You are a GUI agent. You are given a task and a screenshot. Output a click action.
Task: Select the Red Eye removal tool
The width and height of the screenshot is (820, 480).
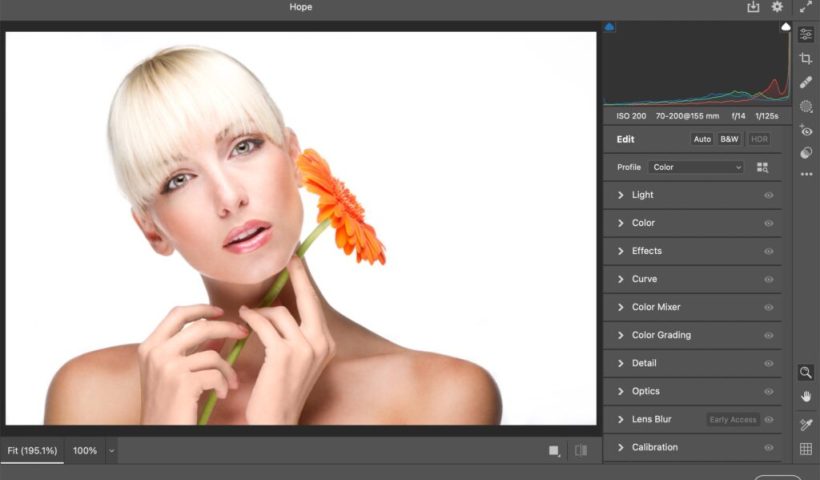(806, 131)
